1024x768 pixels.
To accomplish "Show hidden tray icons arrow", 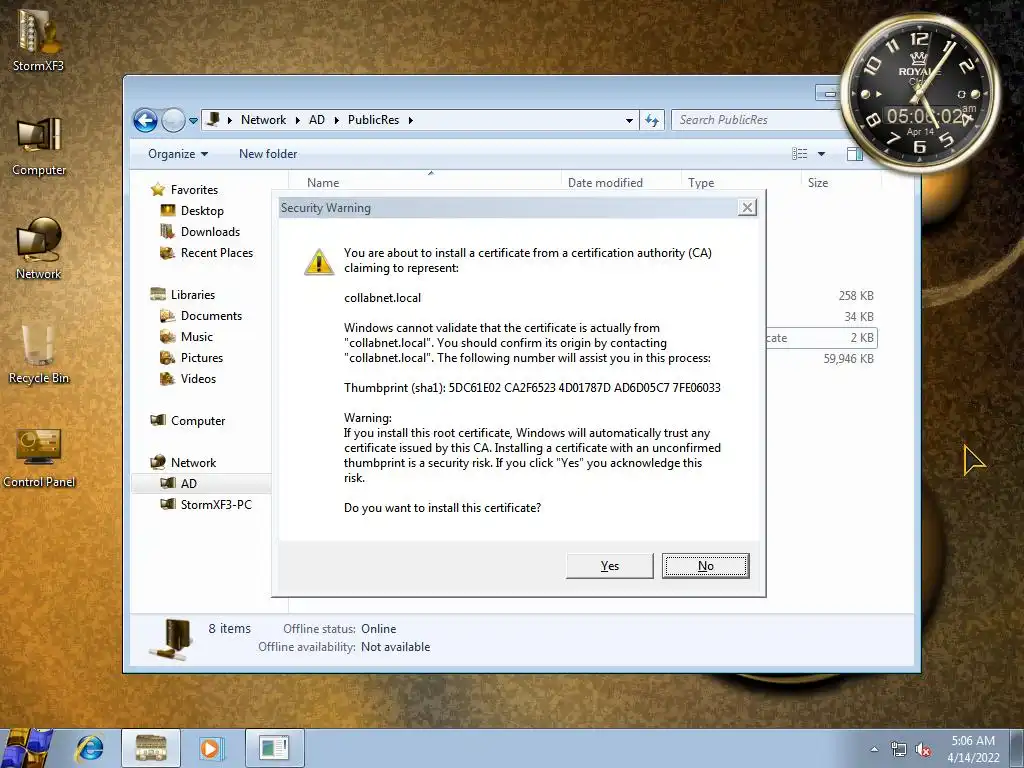I will [874, 749].
